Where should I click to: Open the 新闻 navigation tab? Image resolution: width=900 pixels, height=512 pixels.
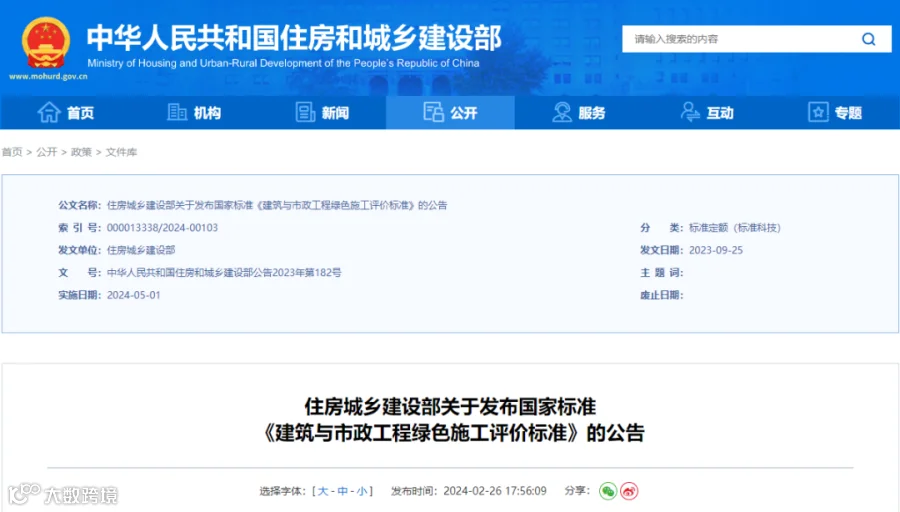pyautogui.click(x=322, y=113)
